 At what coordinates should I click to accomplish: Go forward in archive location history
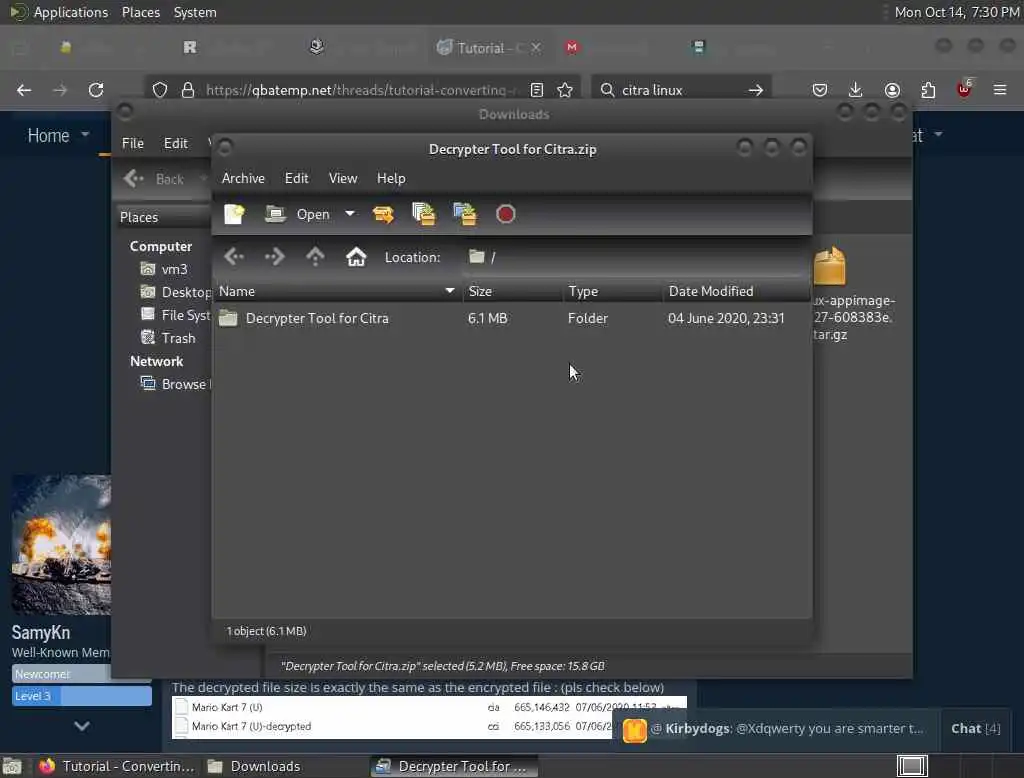tap(275, 257)
